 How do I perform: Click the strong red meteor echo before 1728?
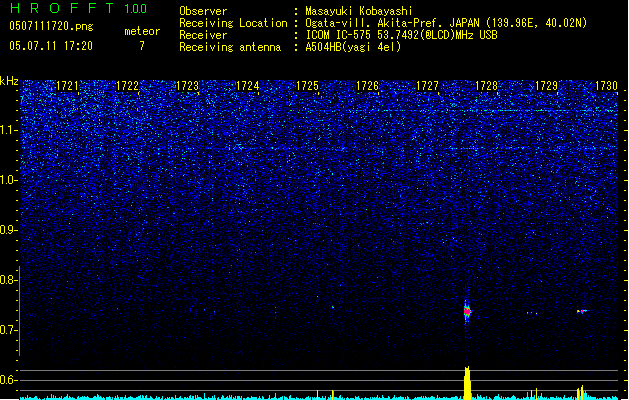click(467, 311)
